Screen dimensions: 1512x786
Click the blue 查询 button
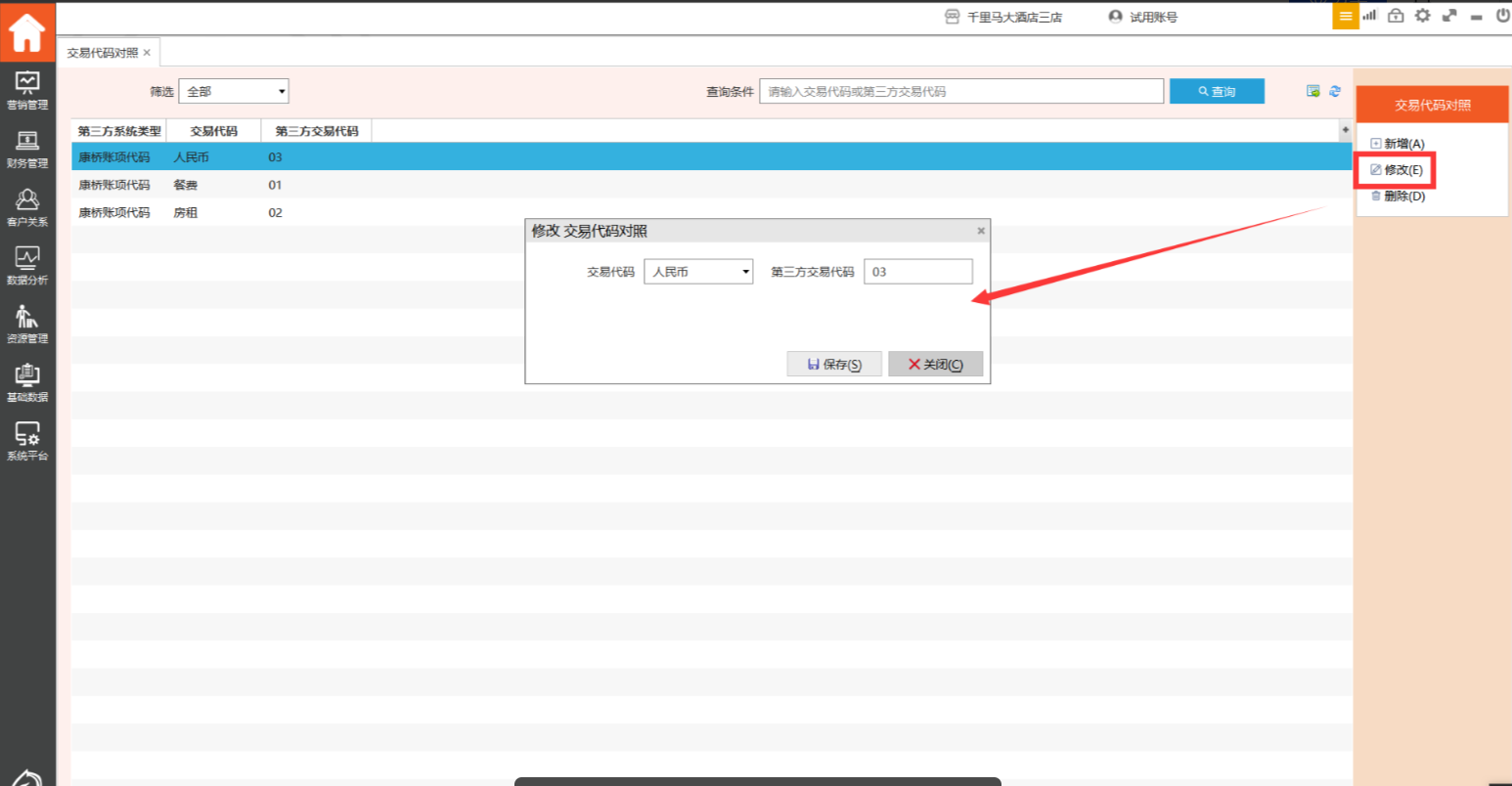click(1217, 91)
